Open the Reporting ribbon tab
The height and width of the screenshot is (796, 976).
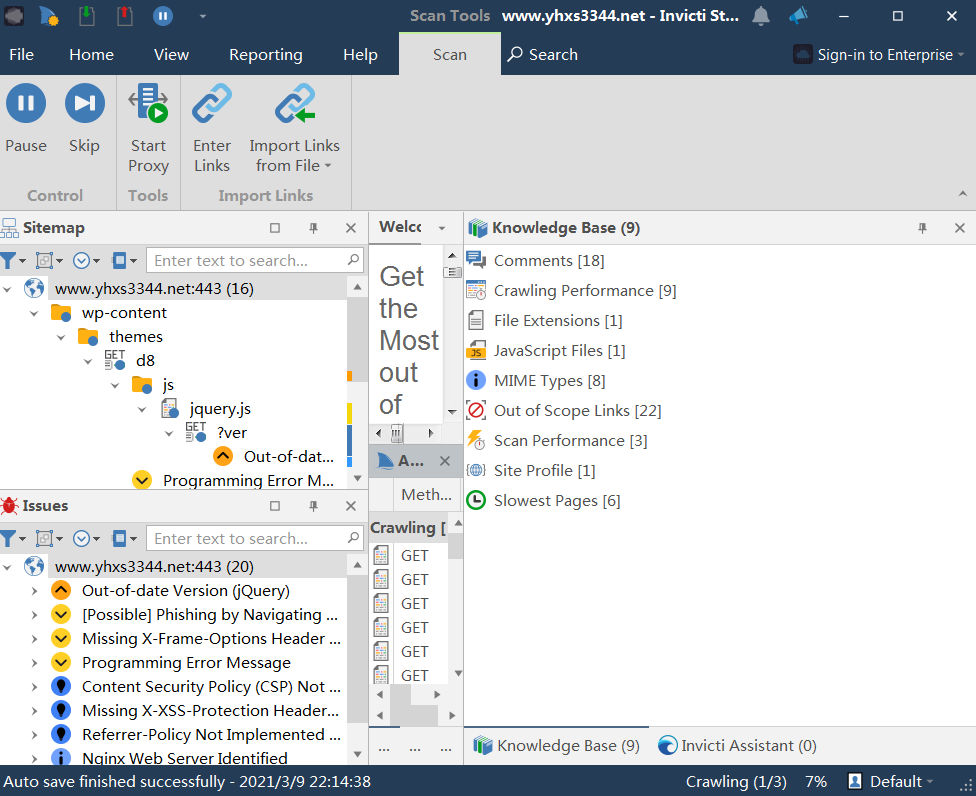(x=266, y=55)
